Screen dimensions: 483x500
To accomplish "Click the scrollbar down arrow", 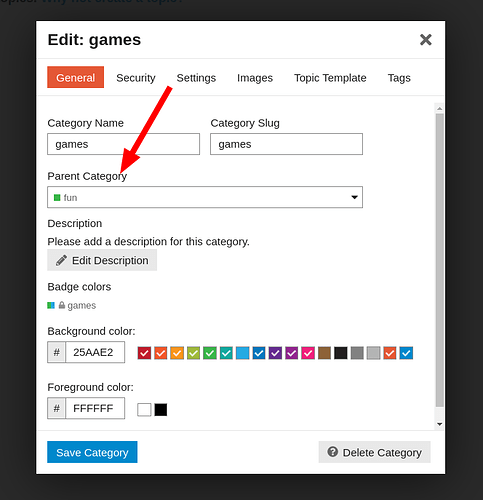I will coord(439,424).
